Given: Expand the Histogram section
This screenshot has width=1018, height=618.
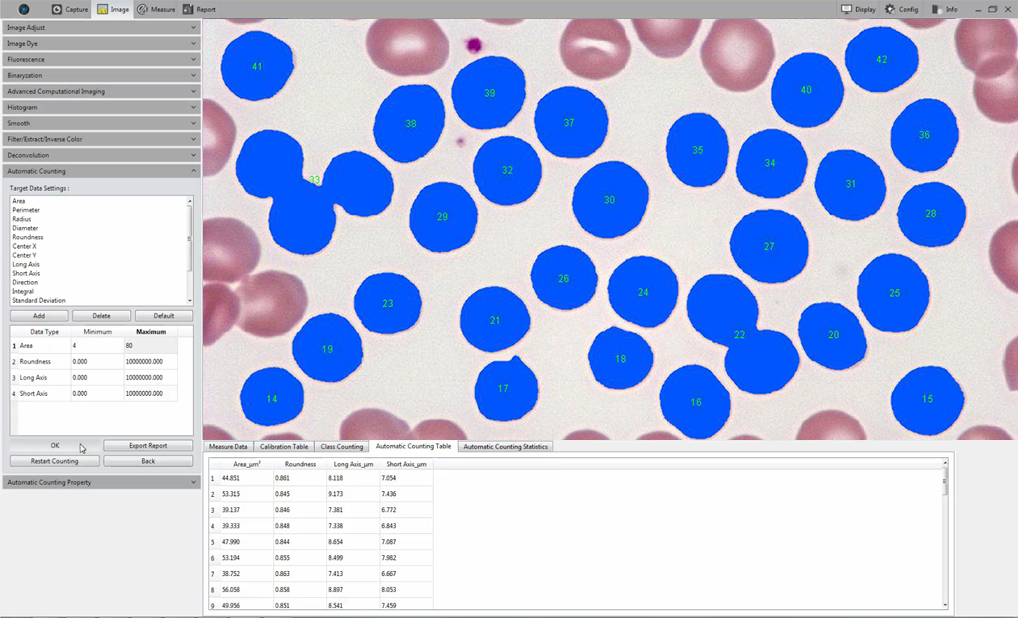Looking at the screenshot, I should pos(101,107).
